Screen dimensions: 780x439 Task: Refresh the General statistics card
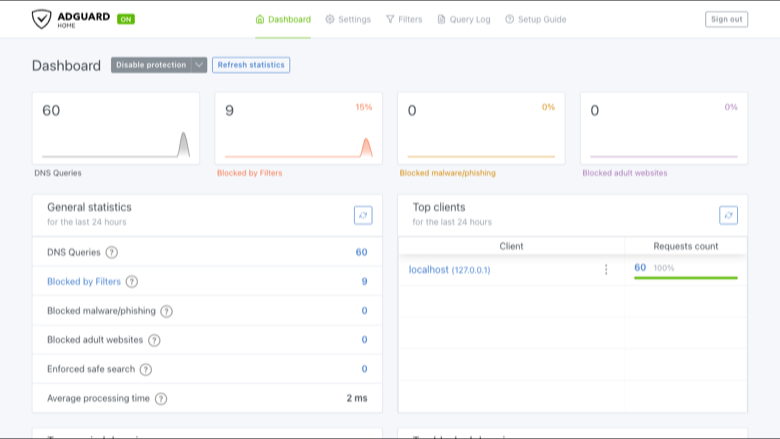(363, 215)
